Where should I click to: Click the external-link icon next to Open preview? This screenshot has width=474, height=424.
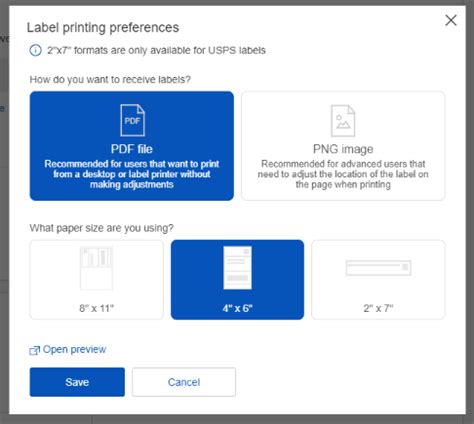34,350
